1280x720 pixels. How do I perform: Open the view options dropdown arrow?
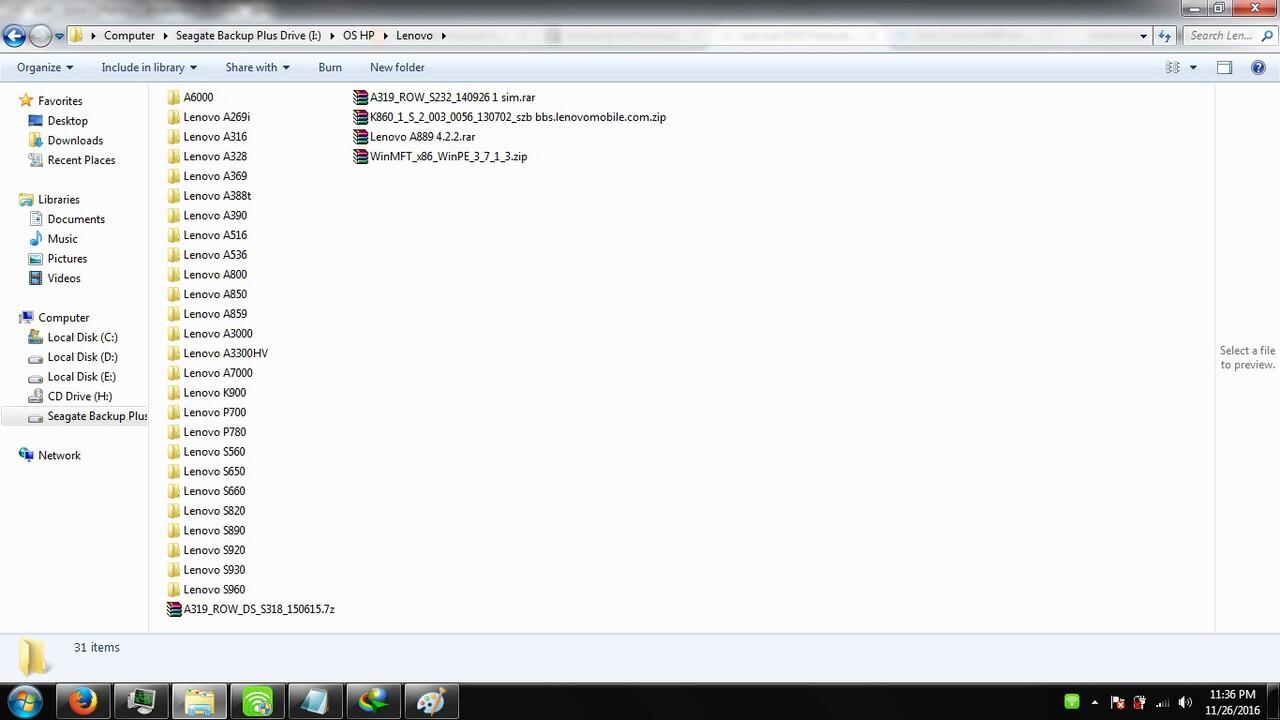tap(1193, 67)
